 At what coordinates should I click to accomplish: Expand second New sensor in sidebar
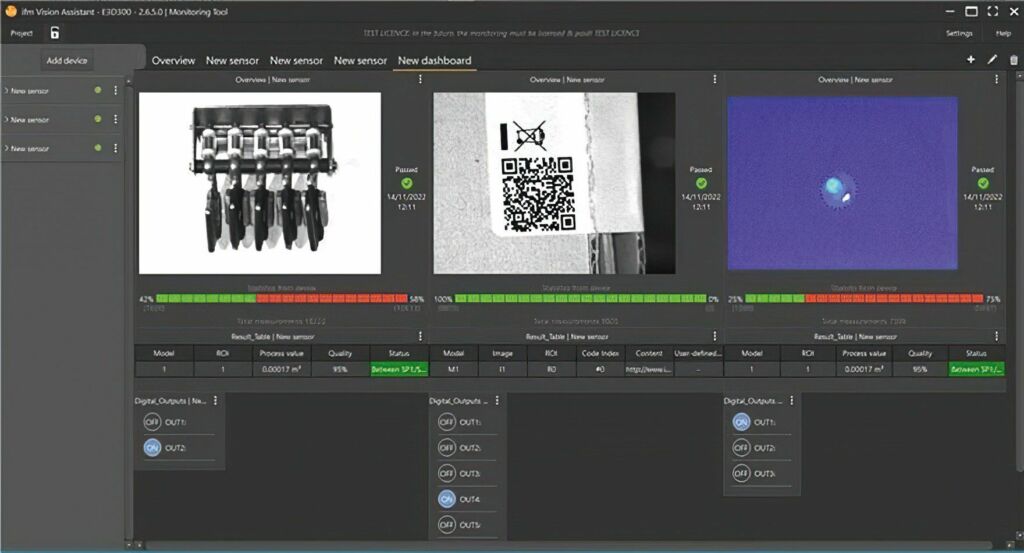7,119
